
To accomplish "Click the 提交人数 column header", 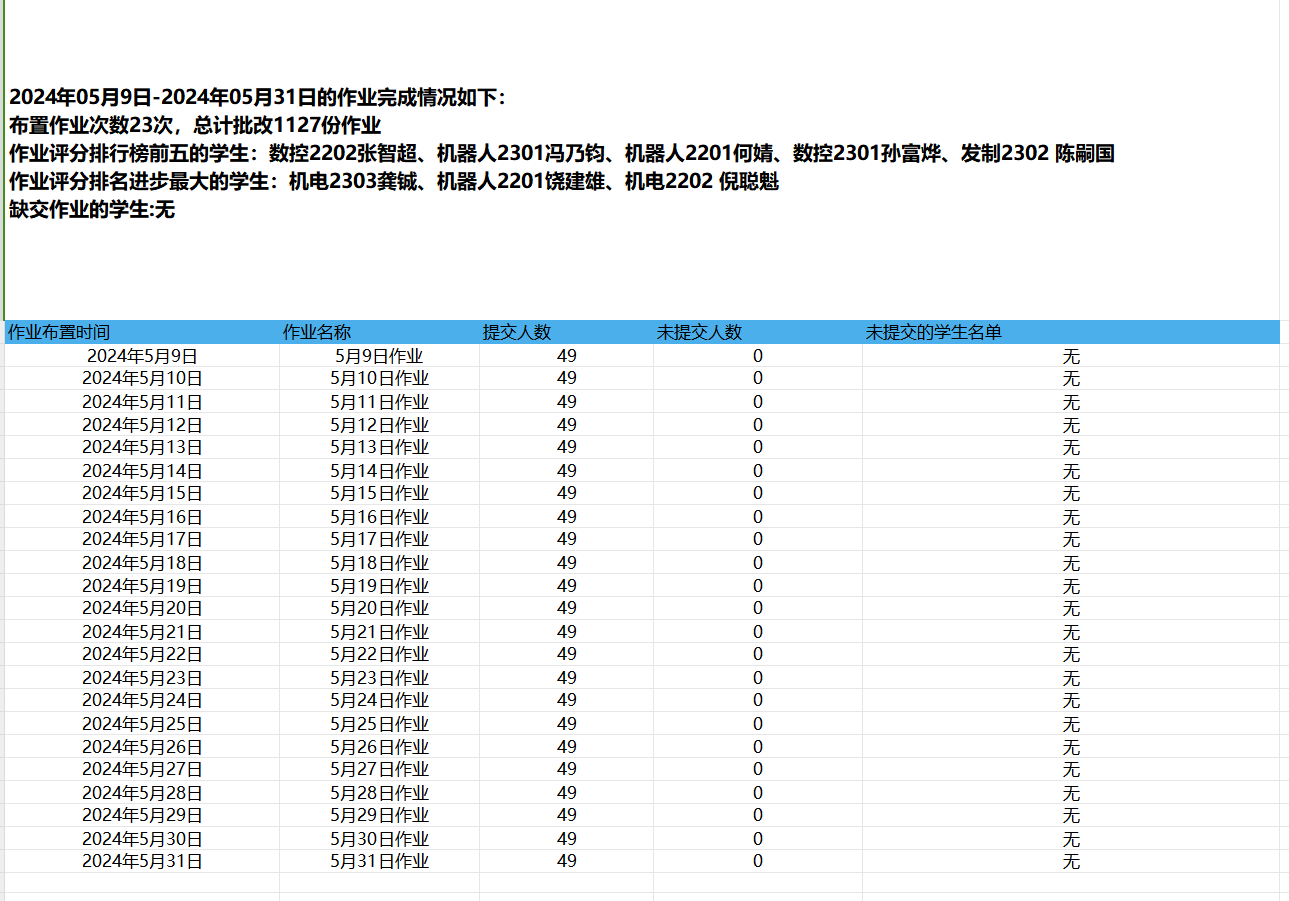I will 517,333.
